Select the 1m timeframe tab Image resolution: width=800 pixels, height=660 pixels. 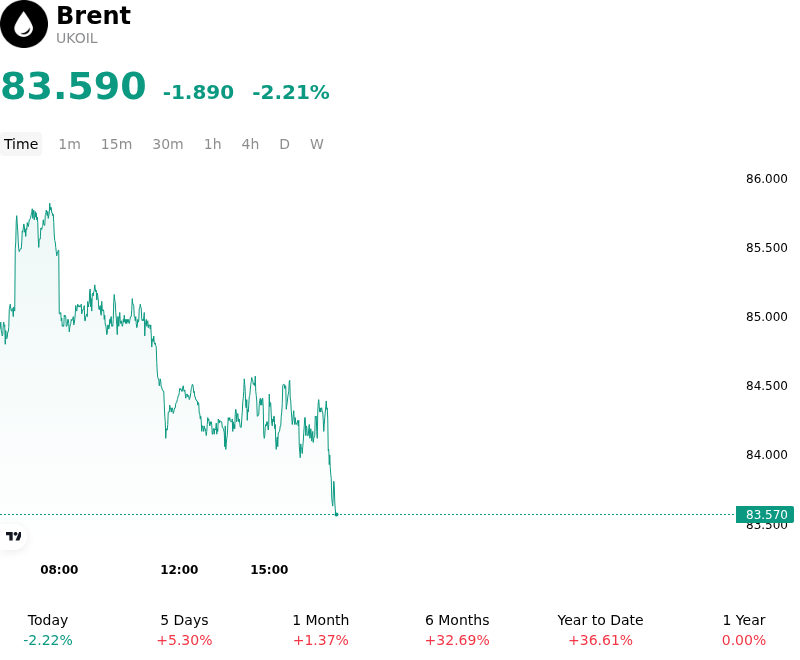tap(69, 144)
